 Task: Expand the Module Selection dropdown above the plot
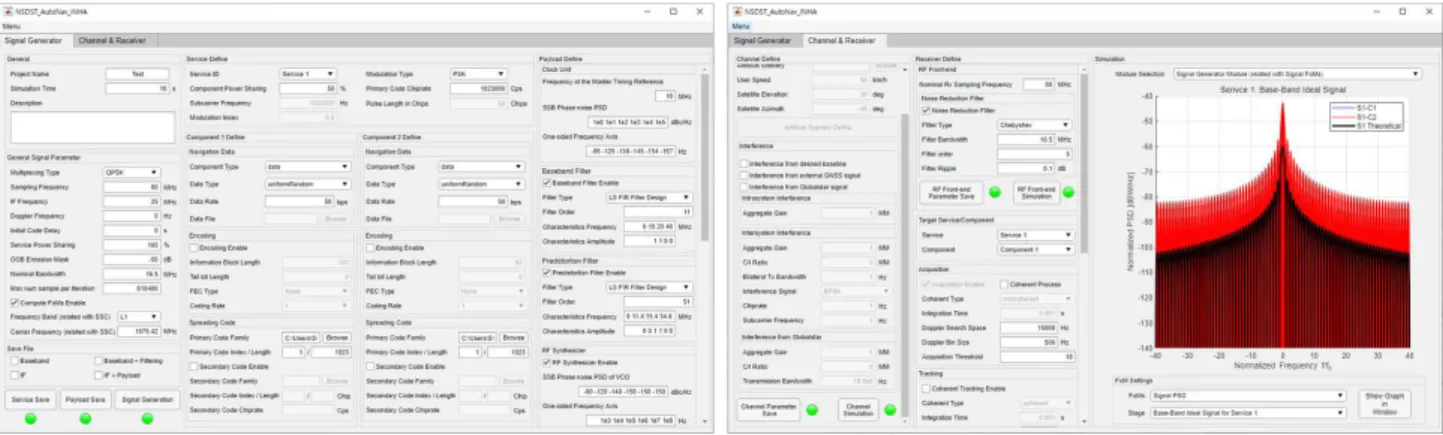(x=1297, y=73)
